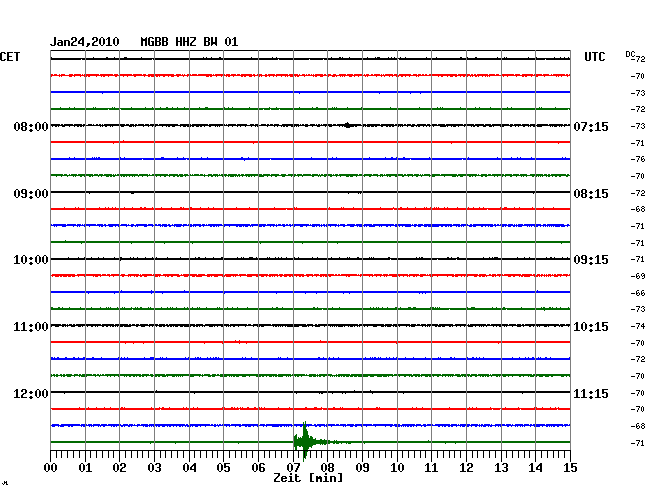Viewport: 650px width, 494px height.
Task: Click minute axis label 02
Action: click(x=119, y=468)
